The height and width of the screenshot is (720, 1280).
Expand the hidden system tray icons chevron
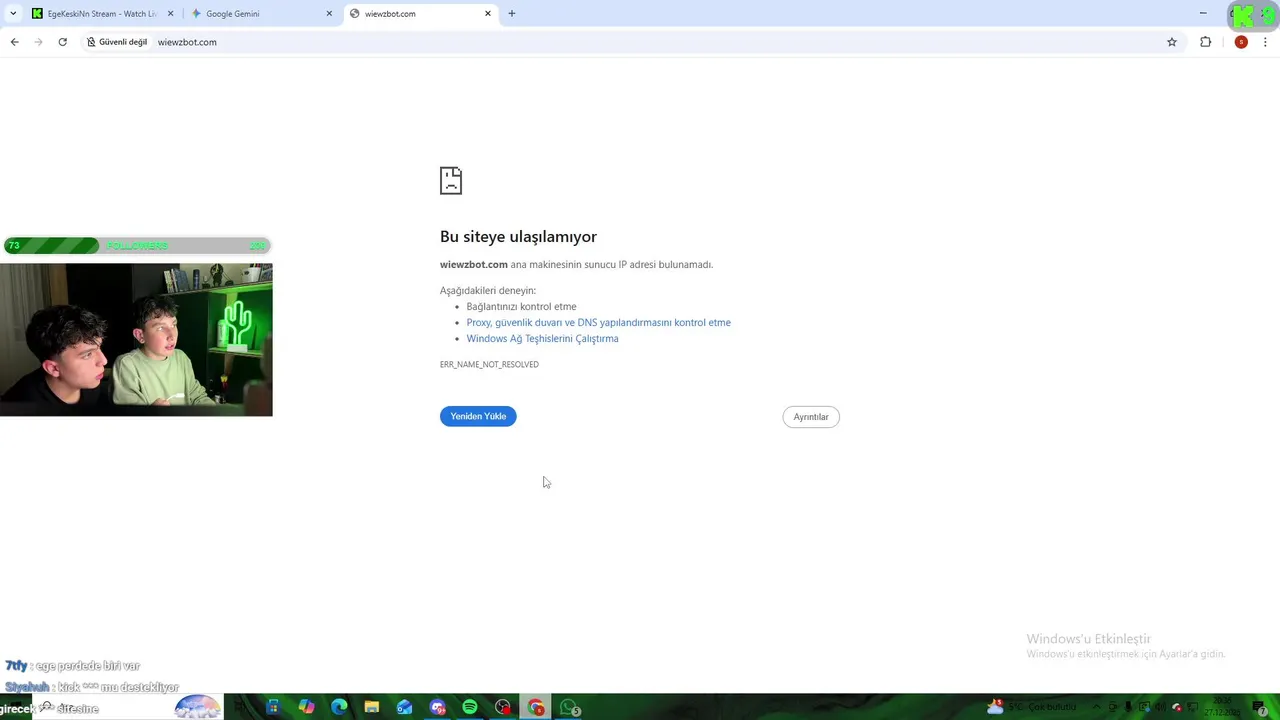pyautogui.click(x=1096, y=707)
